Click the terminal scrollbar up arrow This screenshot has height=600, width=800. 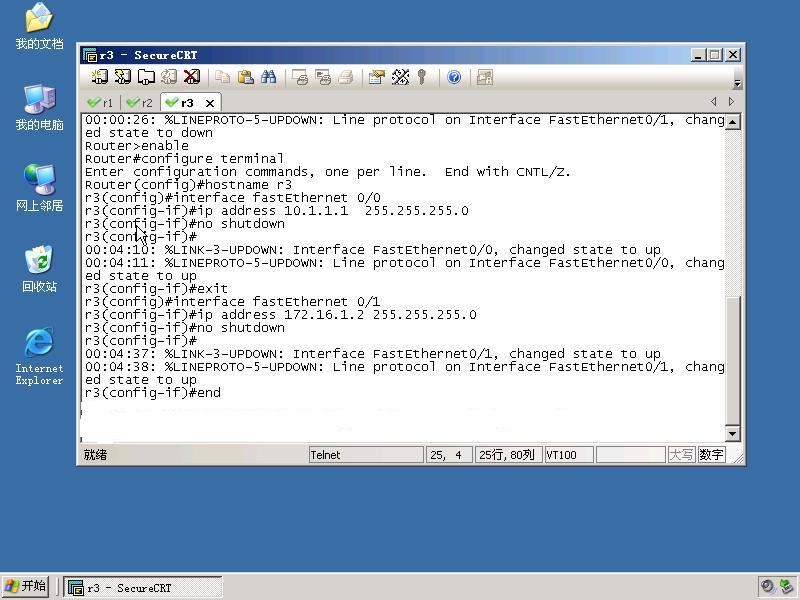(733, 122)
